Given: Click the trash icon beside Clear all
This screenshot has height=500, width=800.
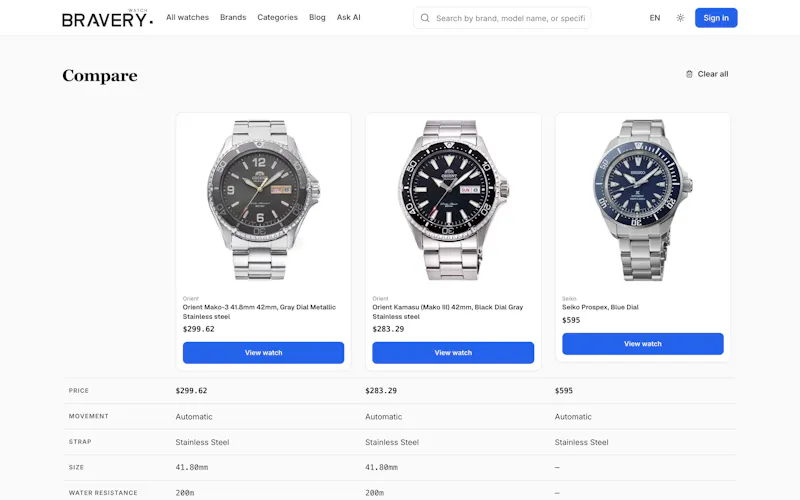Looking at the screenshot, I should click(x=689, y=74).
